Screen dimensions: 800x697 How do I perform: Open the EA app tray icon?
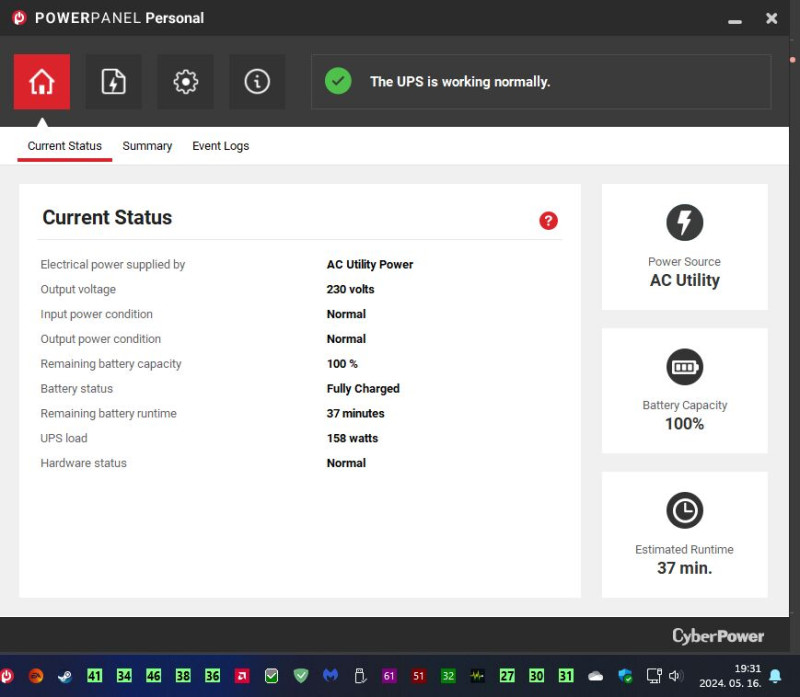(x=36, y=676)
